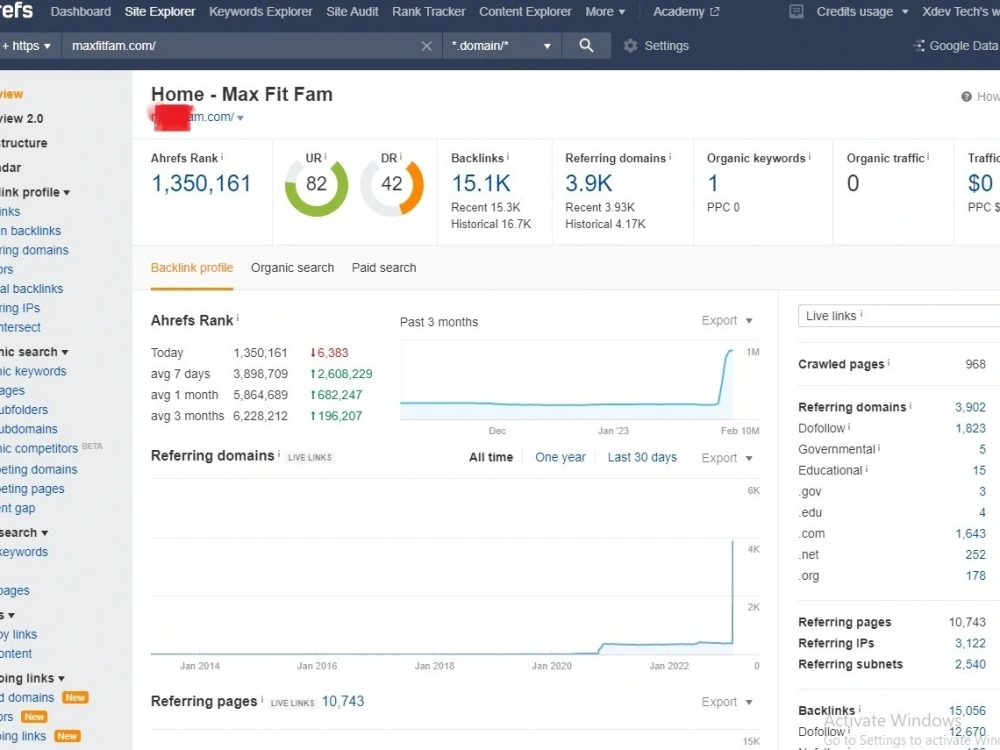
Task: Open the site URL dropdown arrow under title
Action: coord(240,118)
